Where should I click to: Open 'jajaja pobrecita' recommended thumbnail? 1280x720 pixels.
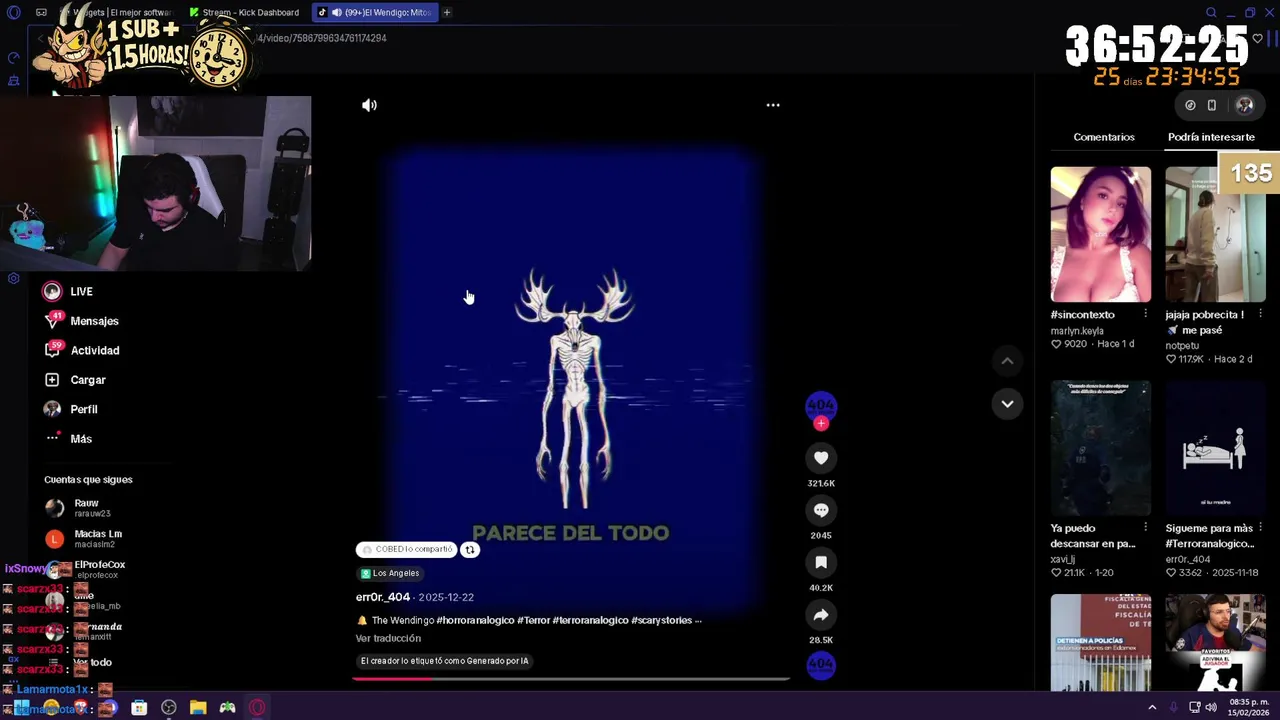click(1215, 234)
